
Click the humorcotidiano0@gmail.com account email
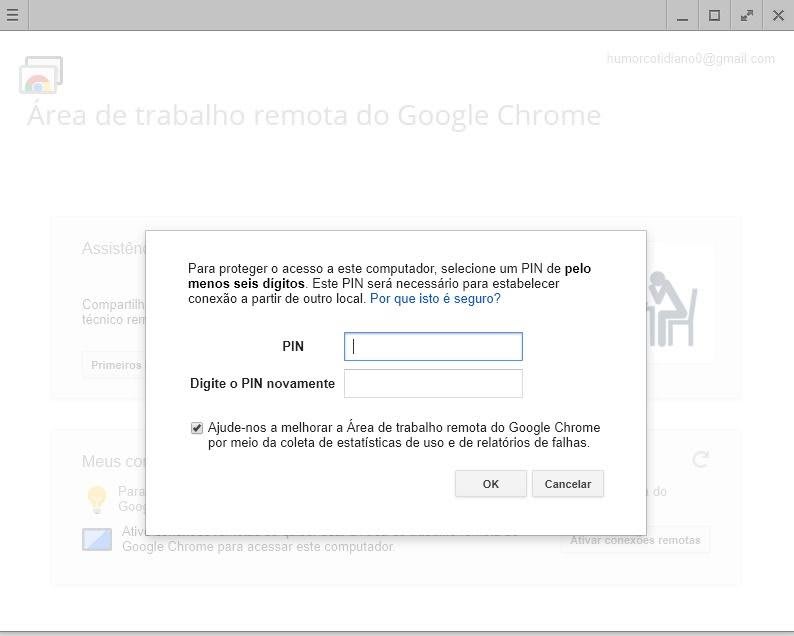click(690, 59)
